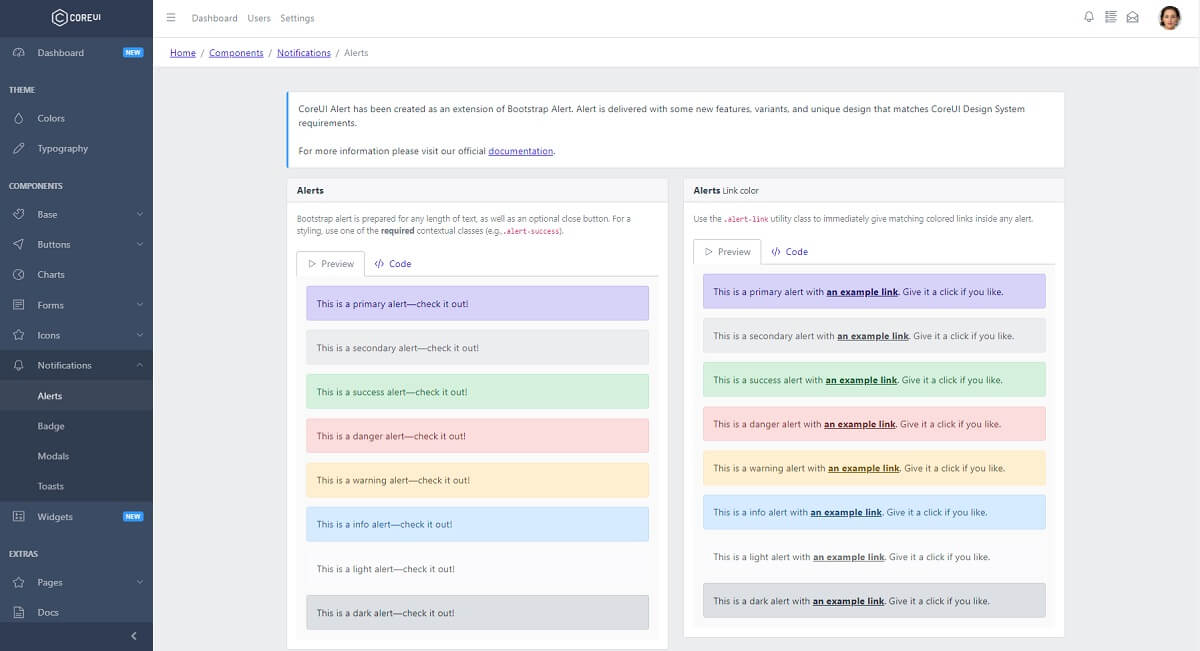Switch to the Code tab in Alerts panel
Image resolution: width=1200 pixels, height=651 pixels.
[x=392, y=263]
